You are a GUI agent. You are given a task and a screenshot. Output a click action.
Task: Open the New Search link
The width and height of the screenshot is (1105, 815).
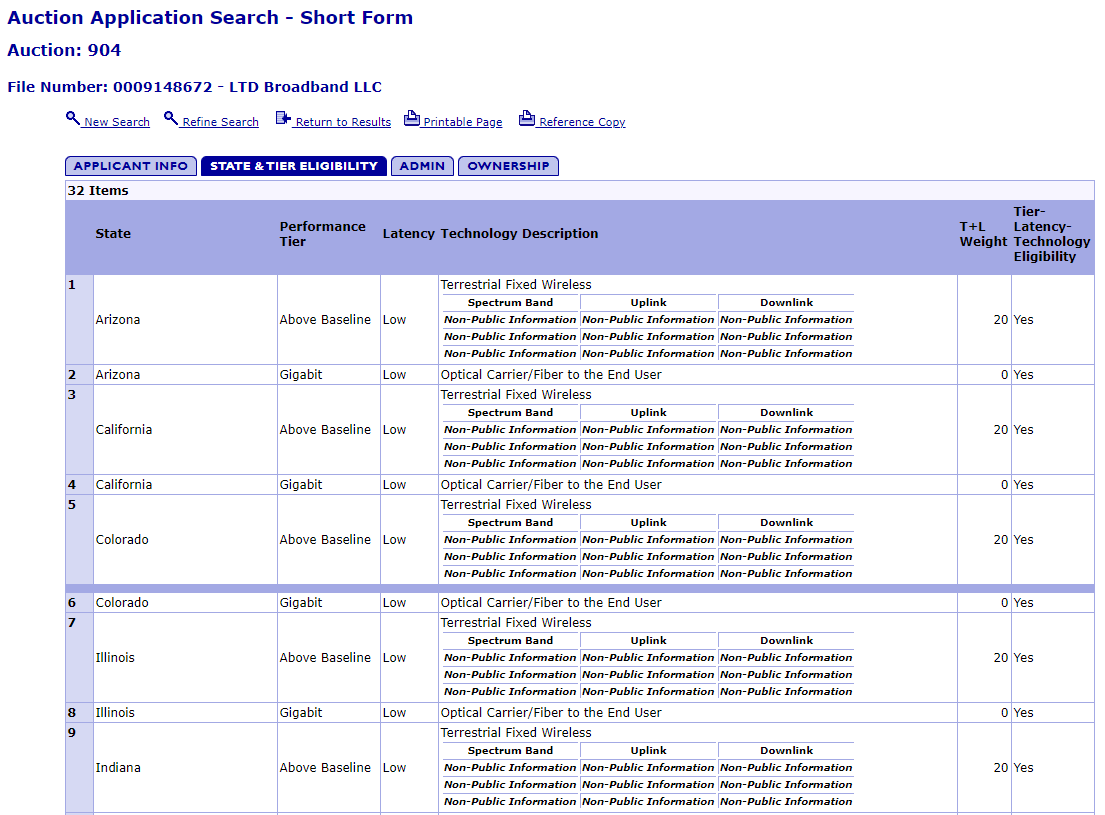117,122
